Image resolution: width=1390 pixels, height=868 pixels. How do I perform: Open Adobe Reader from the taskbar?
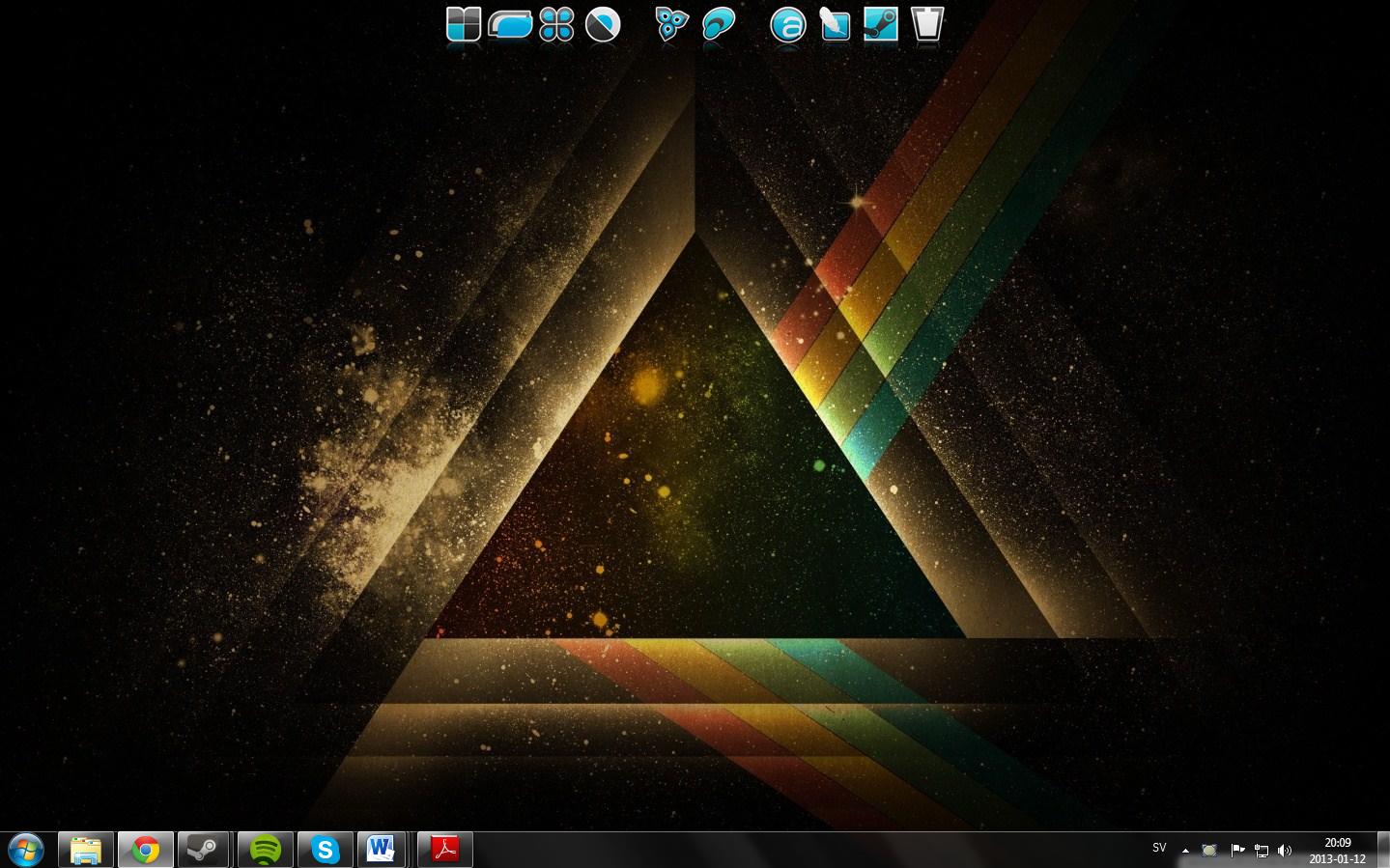pos(444,850)
